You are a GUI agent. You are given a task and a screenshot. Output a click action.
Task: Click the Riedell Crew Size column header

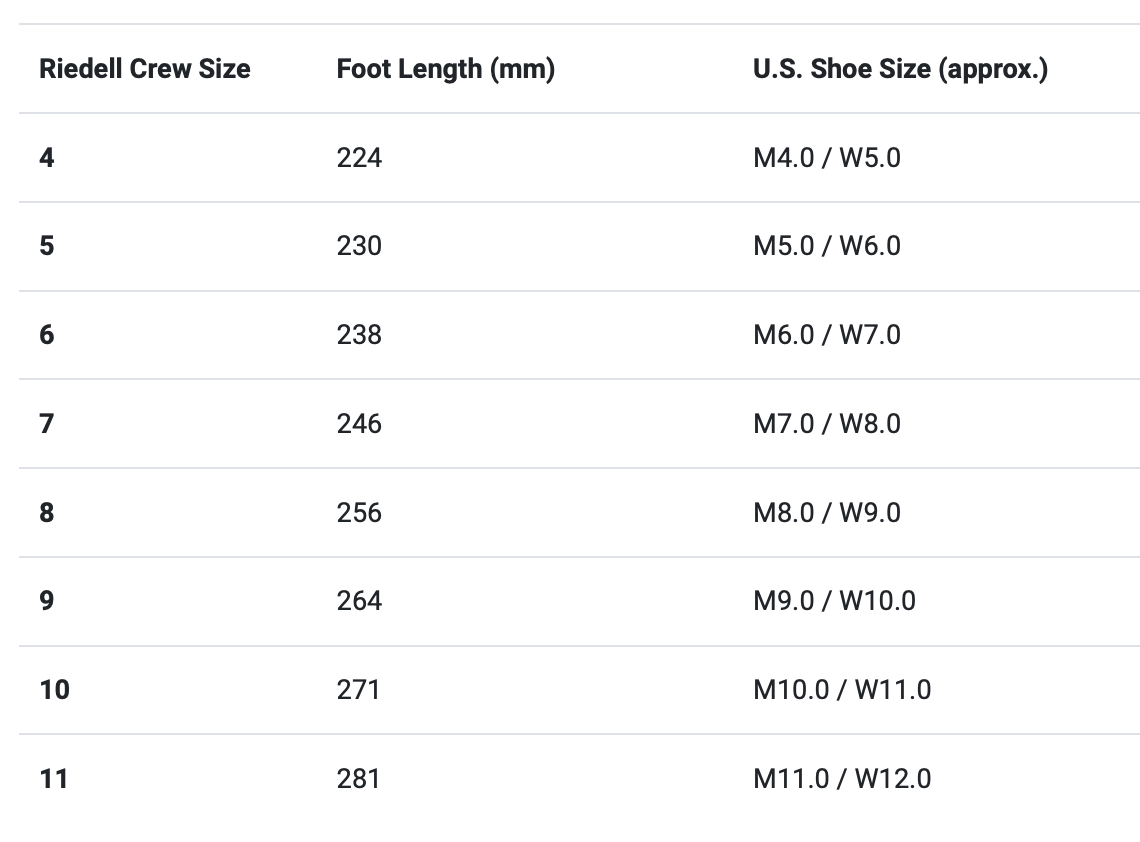(x=144, y=69)
